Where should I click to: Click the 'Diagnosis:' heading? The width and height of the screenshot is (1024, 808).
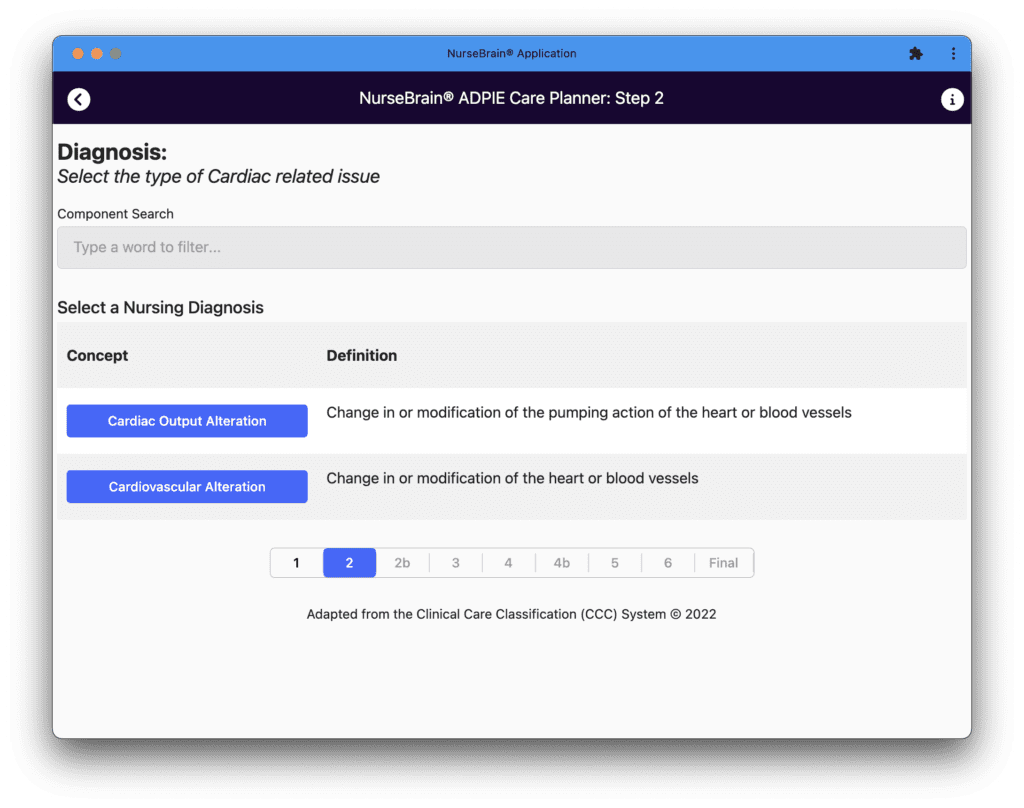click(x=112, y=152)
